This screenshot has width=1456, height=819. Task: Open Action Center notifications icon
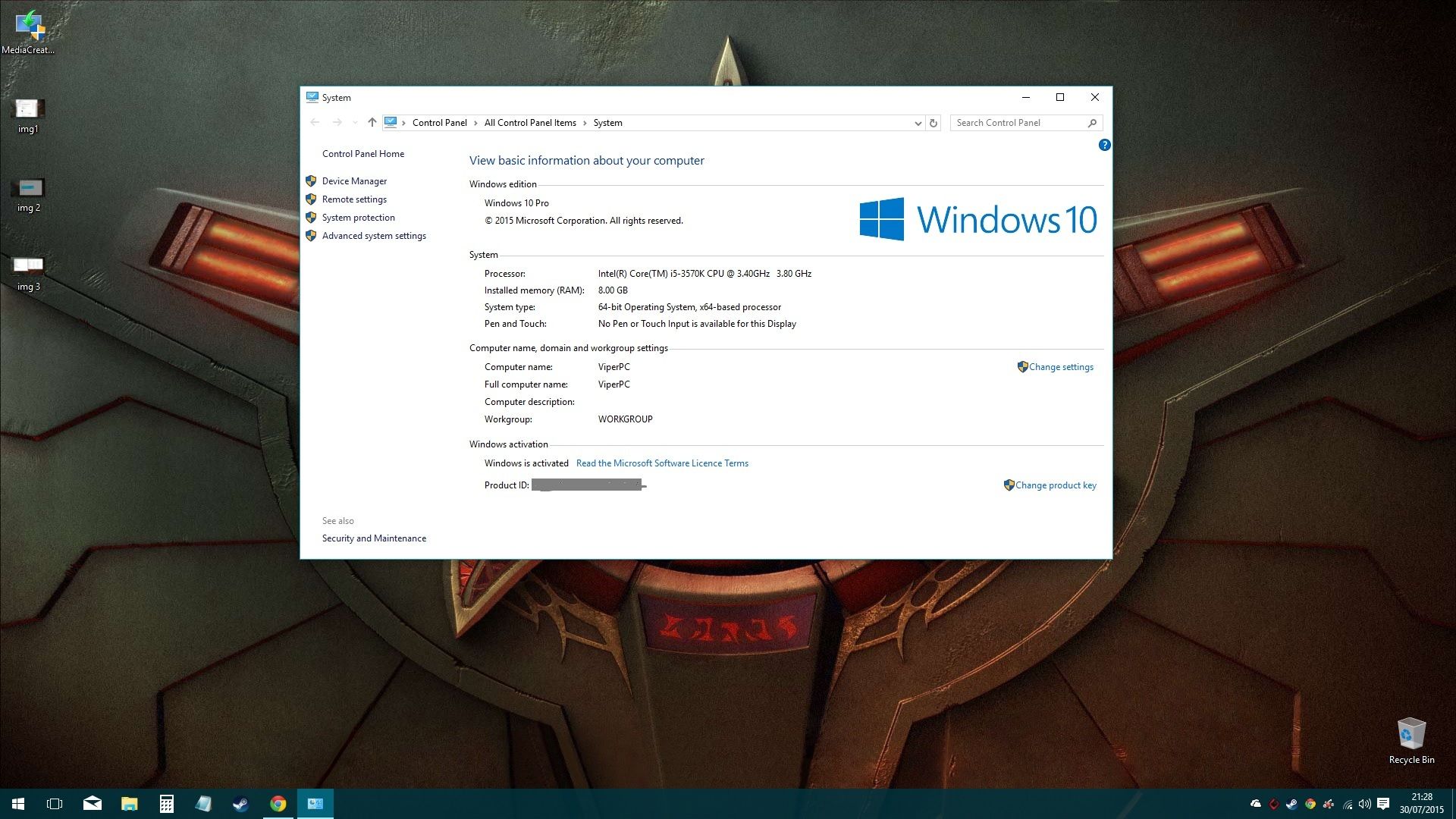1383,804
